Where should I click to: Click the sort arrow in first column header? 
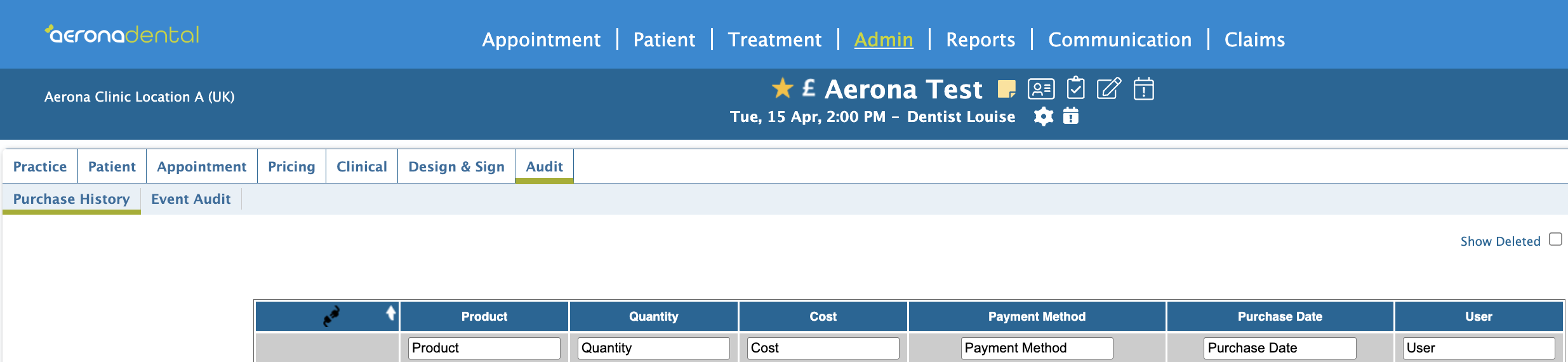tap(391, 312)
